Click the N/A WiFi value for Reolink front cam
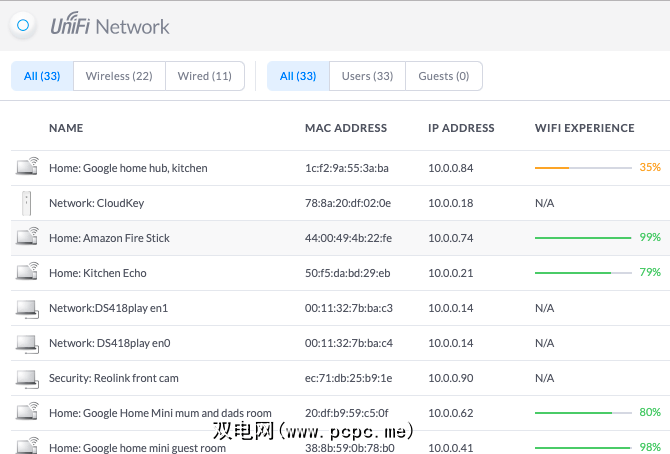The height and width of the screenshot is (454, 670). tap(545, 378)
